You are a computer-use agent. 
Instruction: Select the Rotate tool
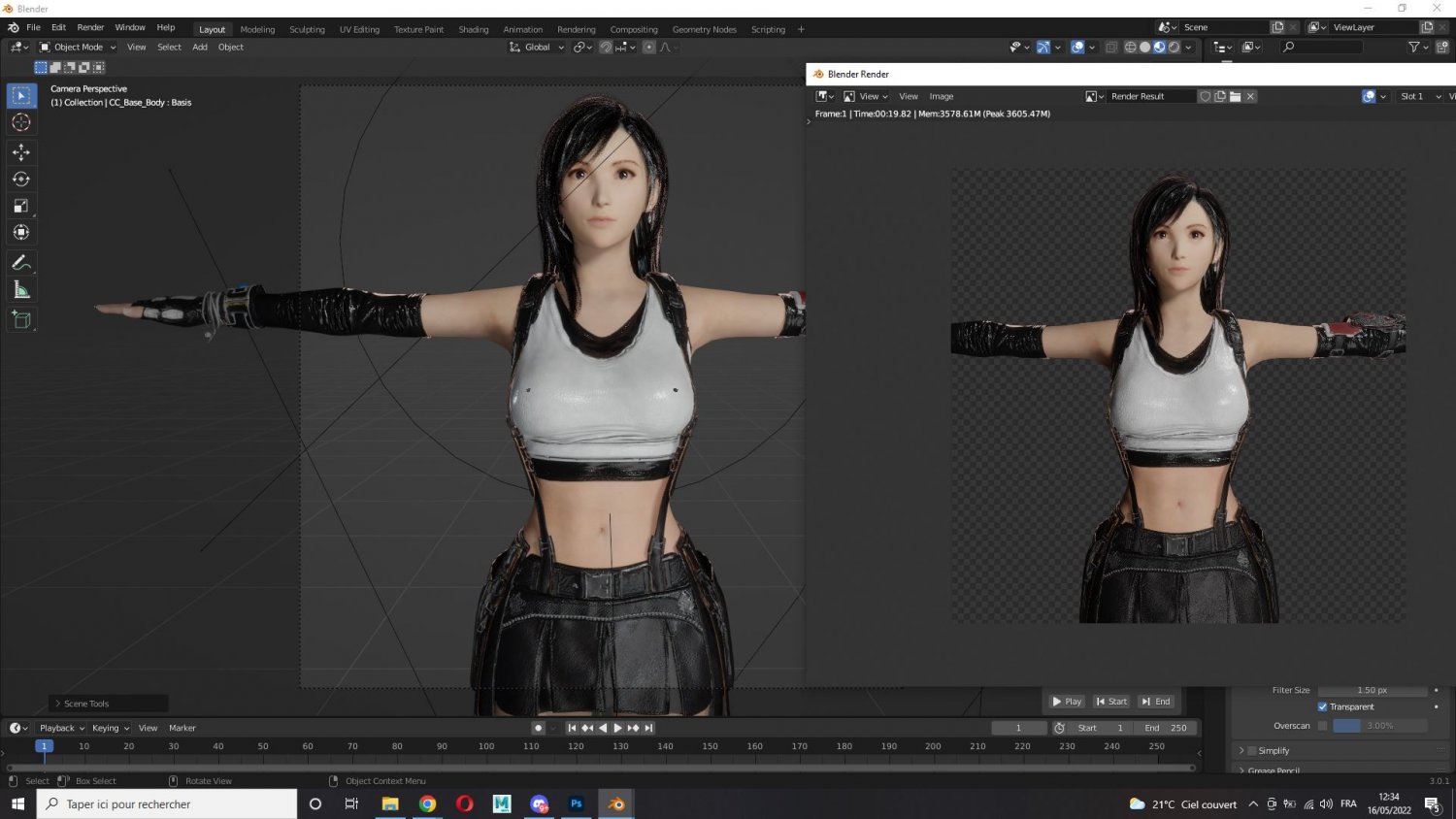point(21,180)
